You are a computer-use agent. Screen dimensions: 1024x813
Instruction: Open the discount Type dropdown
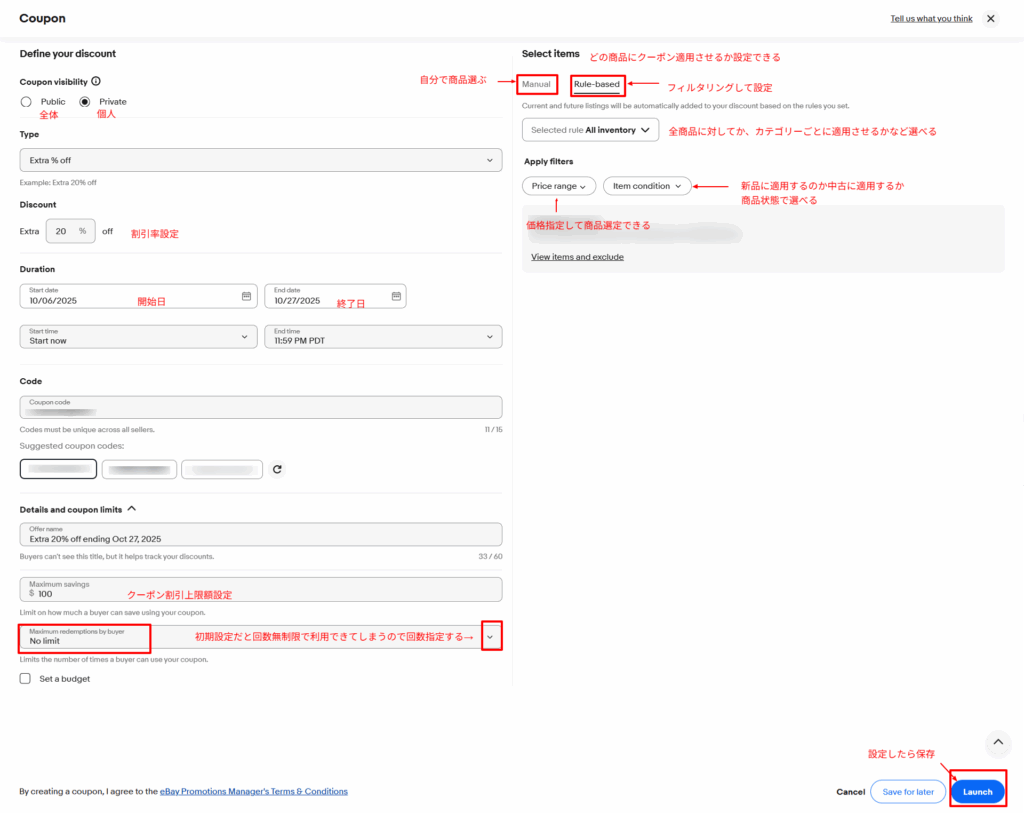tap(260, 160)
